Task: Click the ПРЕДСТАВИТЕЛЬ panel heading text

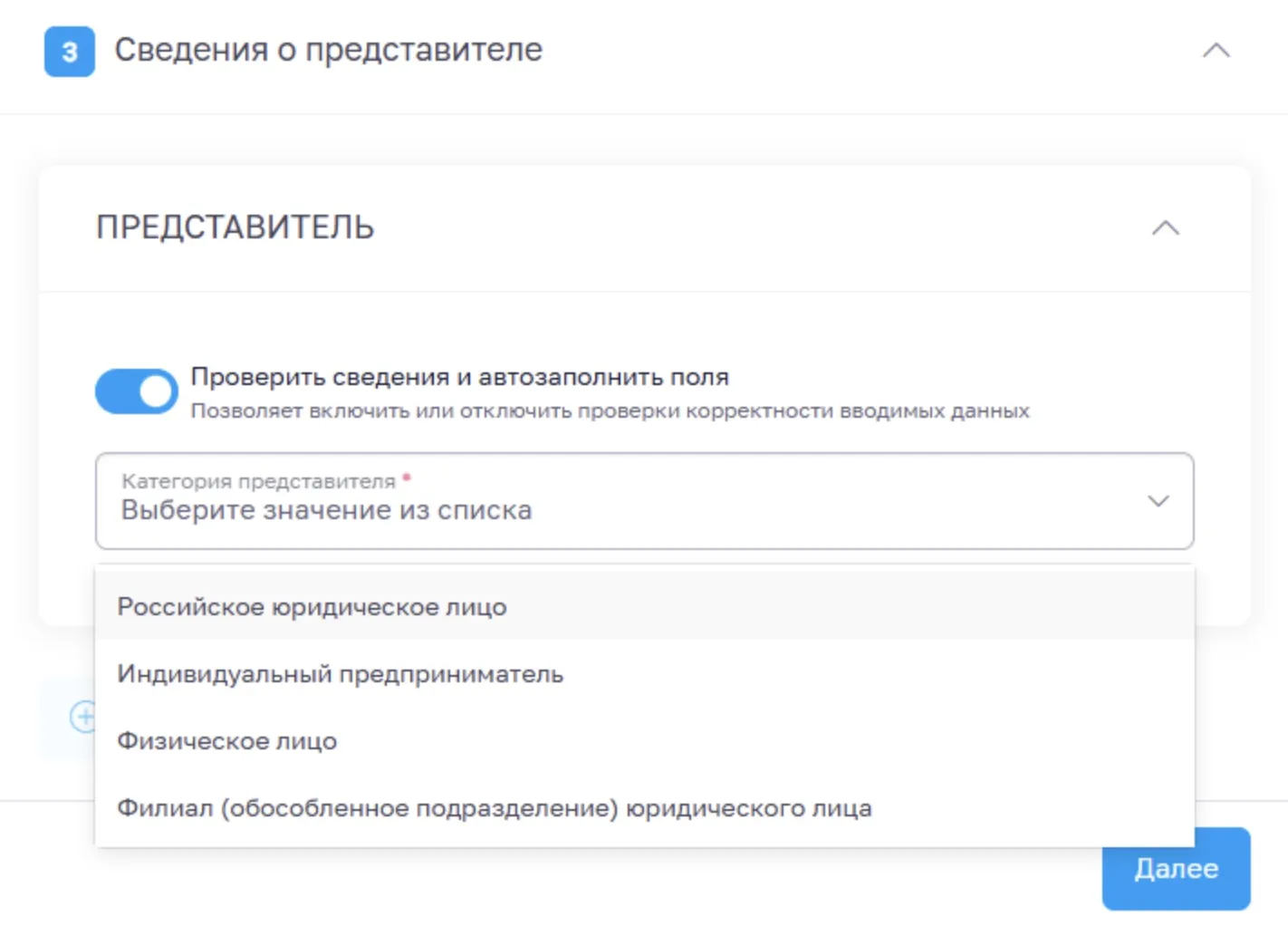Action: [x=235, y=227]
